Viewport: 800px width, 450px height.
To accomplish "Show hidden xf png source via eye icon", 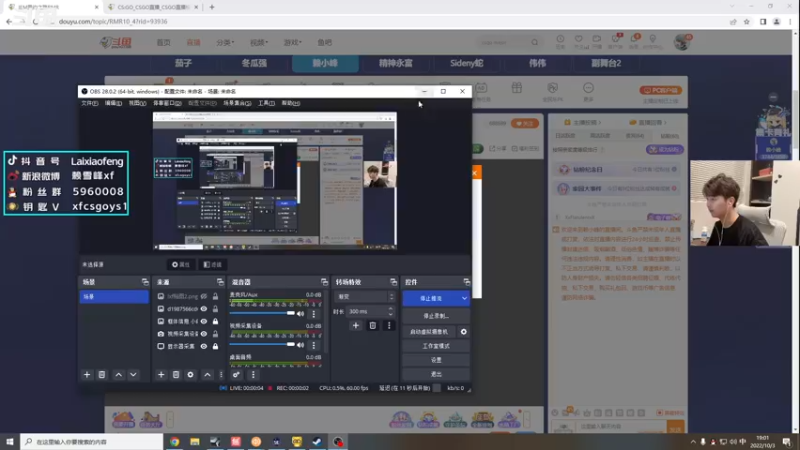I will (204, 296).
